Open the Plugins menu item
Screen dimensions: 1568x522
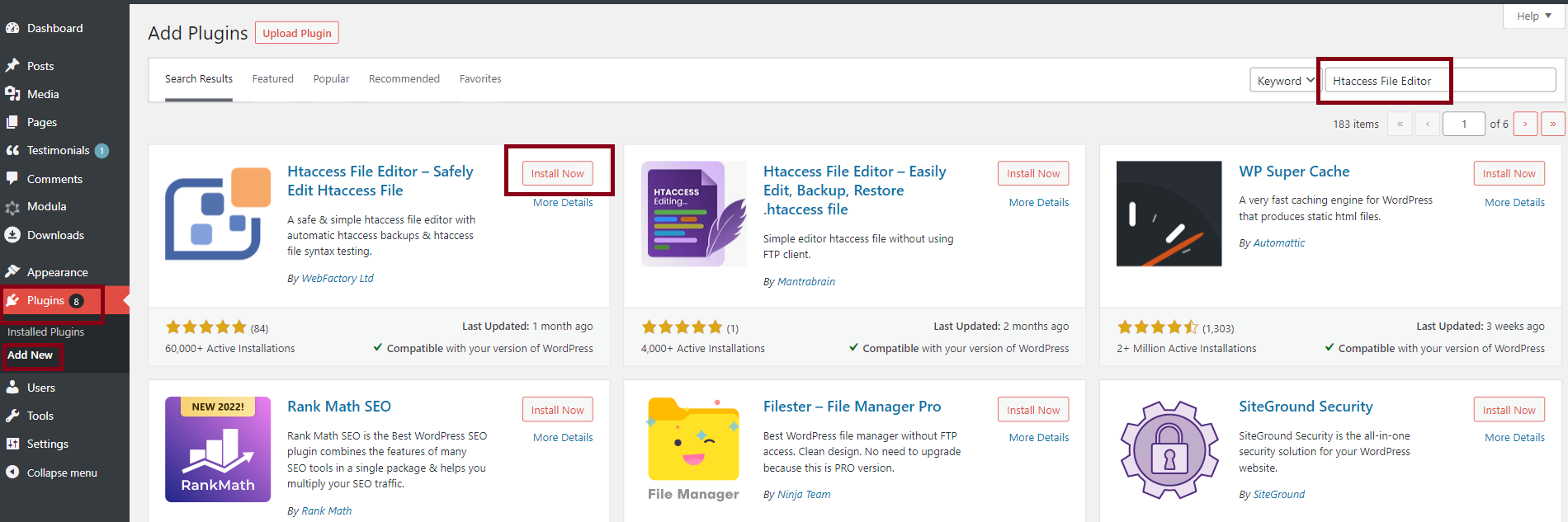(64, 300)
